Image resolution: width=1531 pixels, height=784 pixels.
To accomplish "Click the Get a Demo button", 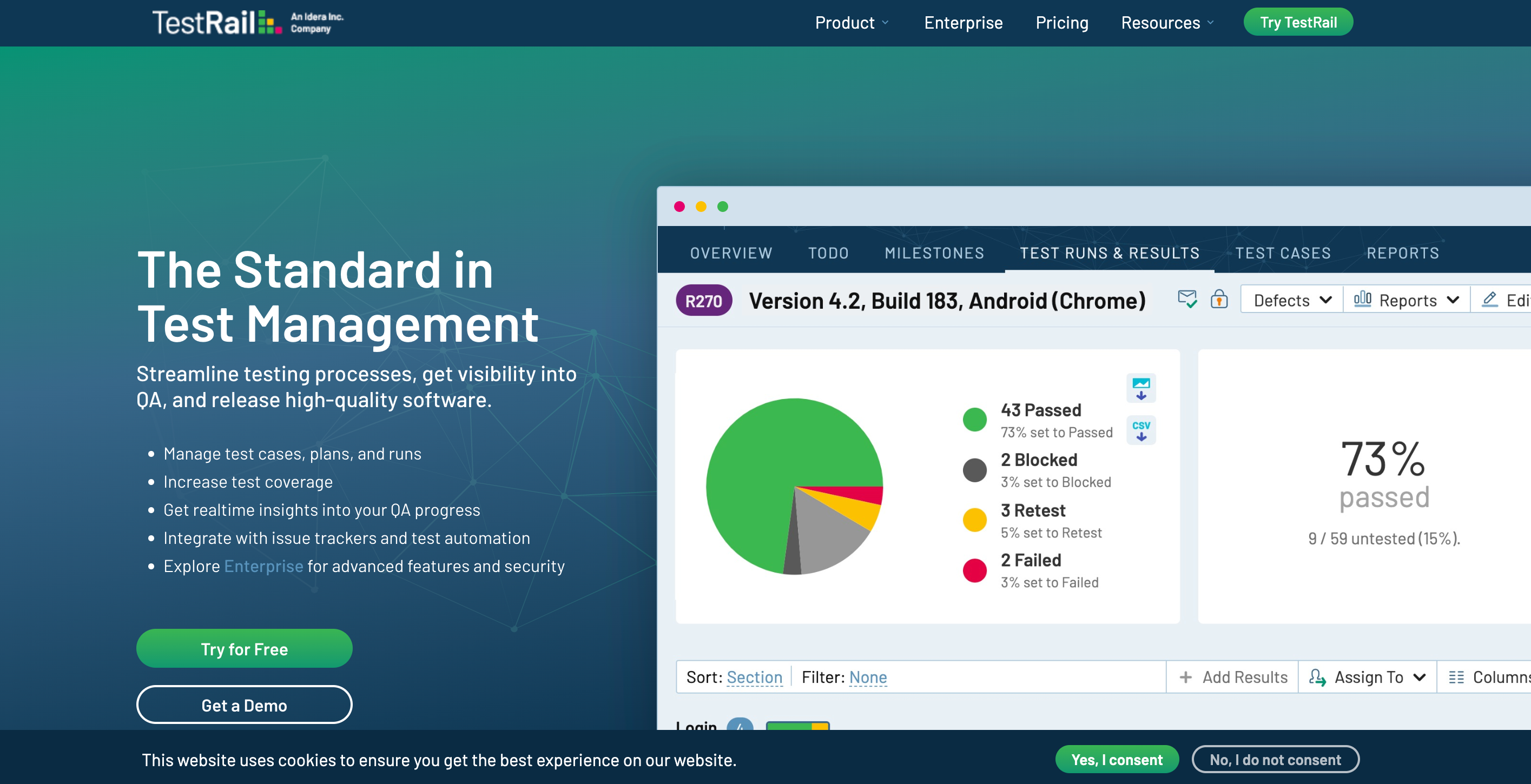I will 243,704.
